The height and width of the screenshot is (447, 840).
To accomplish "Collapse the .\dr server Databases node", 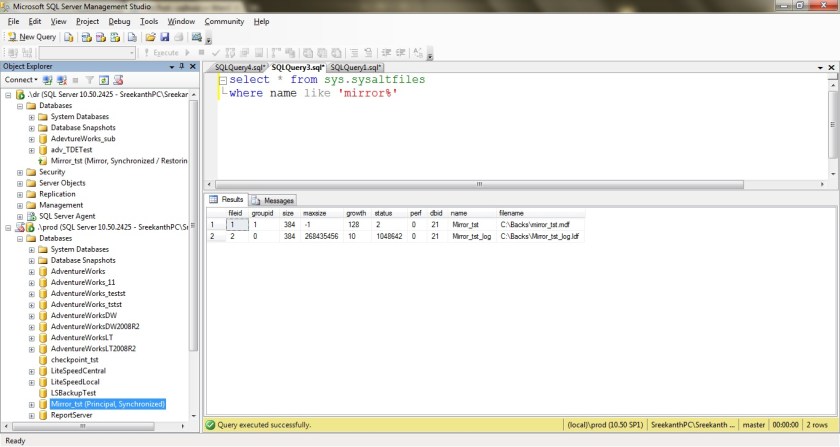I will point(20,105).
